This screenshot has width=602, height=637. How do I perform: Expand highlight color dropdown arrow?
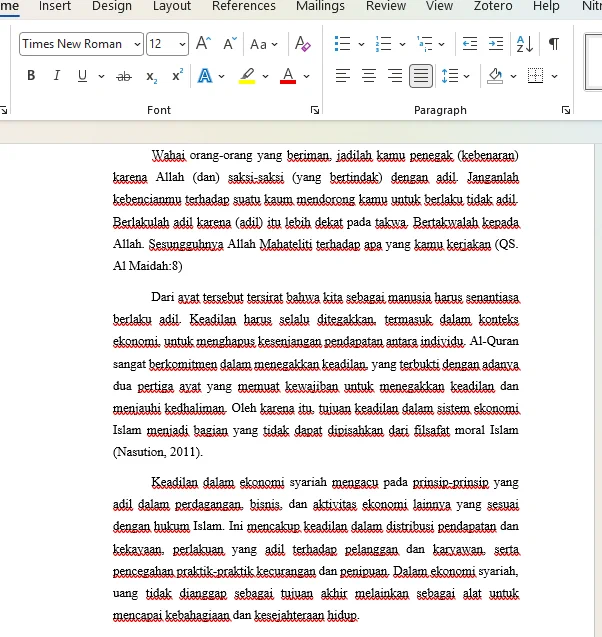pos(265,76)
